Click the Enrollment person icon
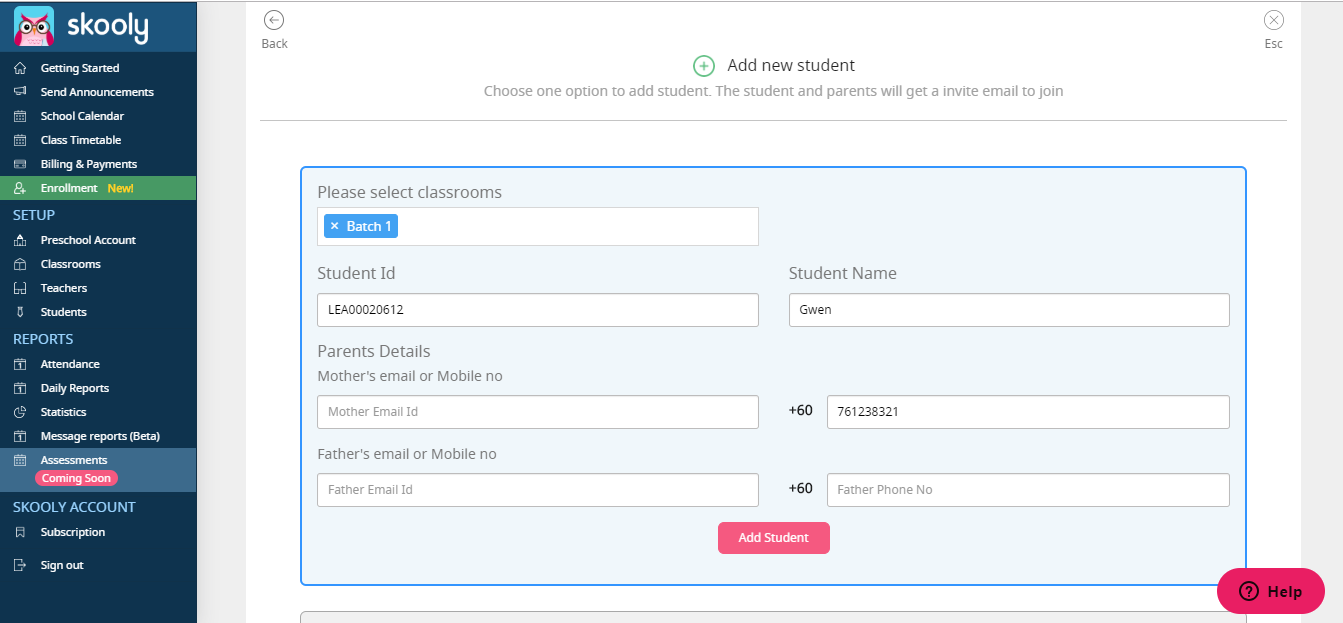The height and width of the screenshot is (623, 1343). pyautogui.click(x=20, y=188)
